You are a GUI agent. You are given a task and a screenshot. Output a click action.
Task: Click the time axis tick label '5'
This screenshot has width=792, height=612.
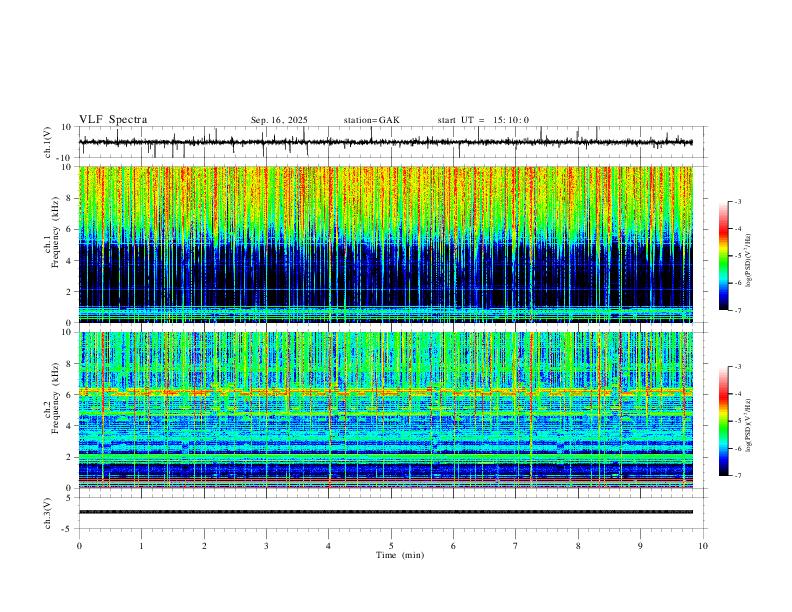click(x=391, y=546)
